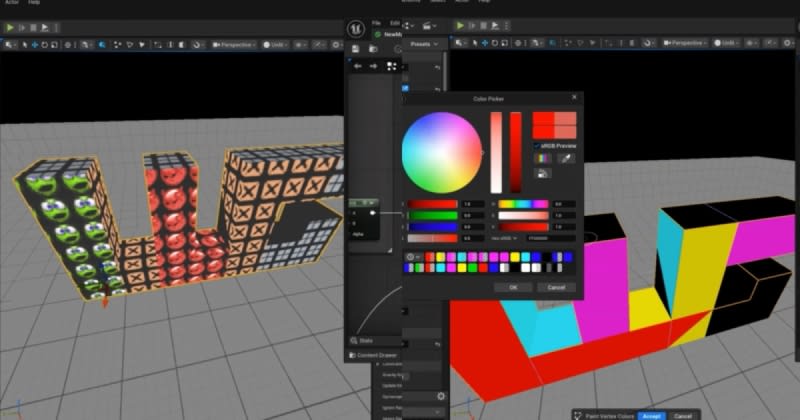The image size is (800, 420).
Task: Open the Help menu at top left
Action: click(x=34, y=3)
